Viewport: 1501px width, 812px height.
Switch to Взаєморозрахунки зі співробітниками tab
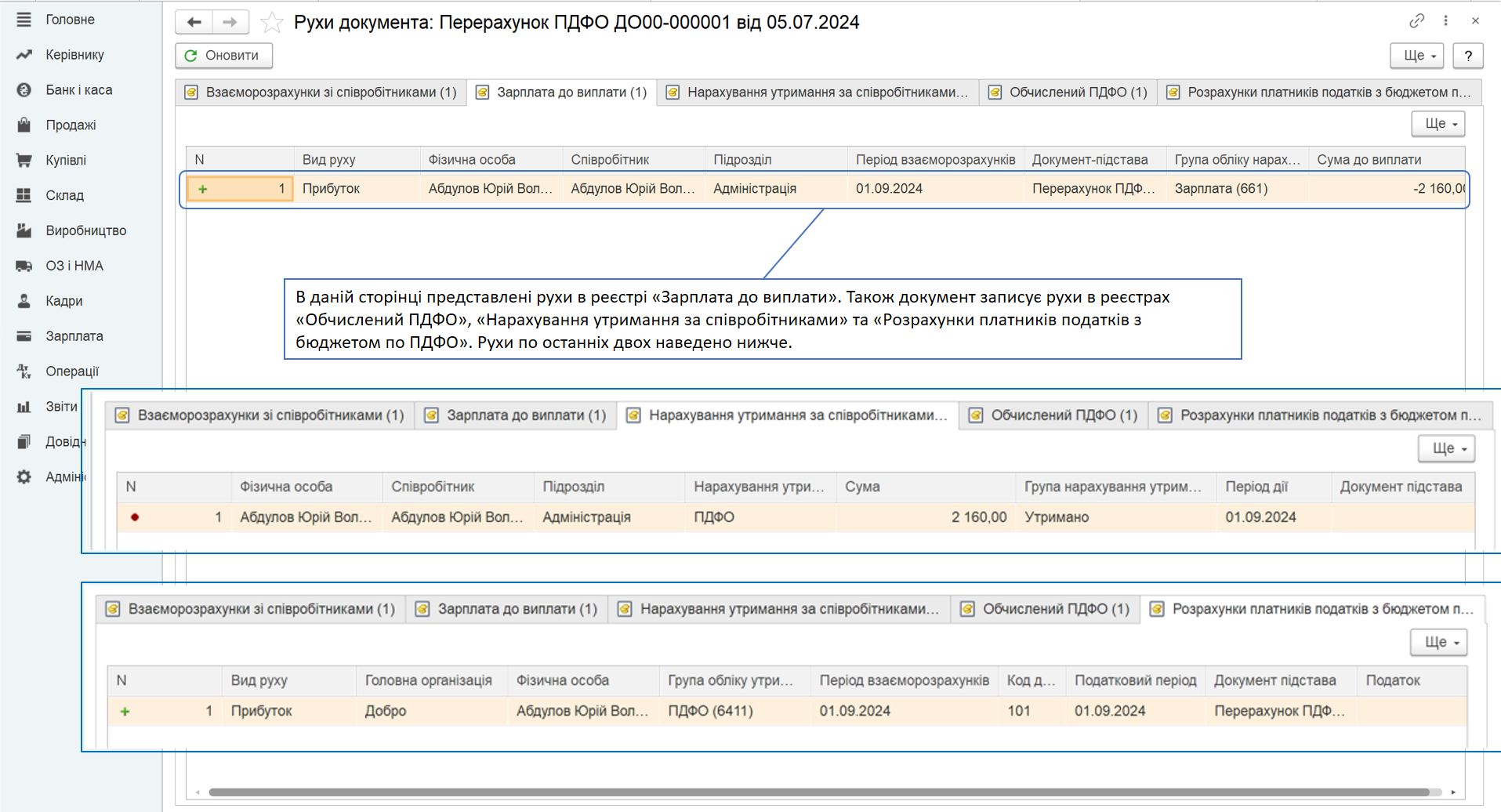321,92
